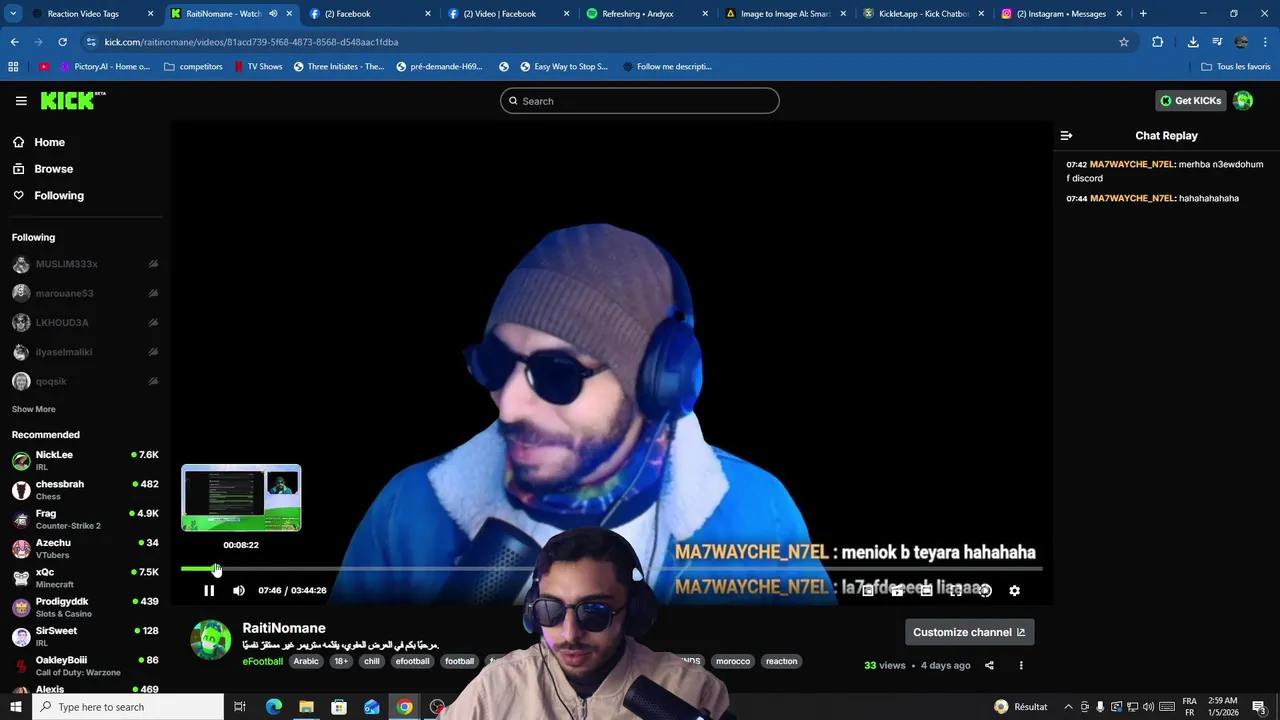Screen dimensions: 1280x720
Task: Open marouane53 followed channel
Action: [x=85, y=293]
